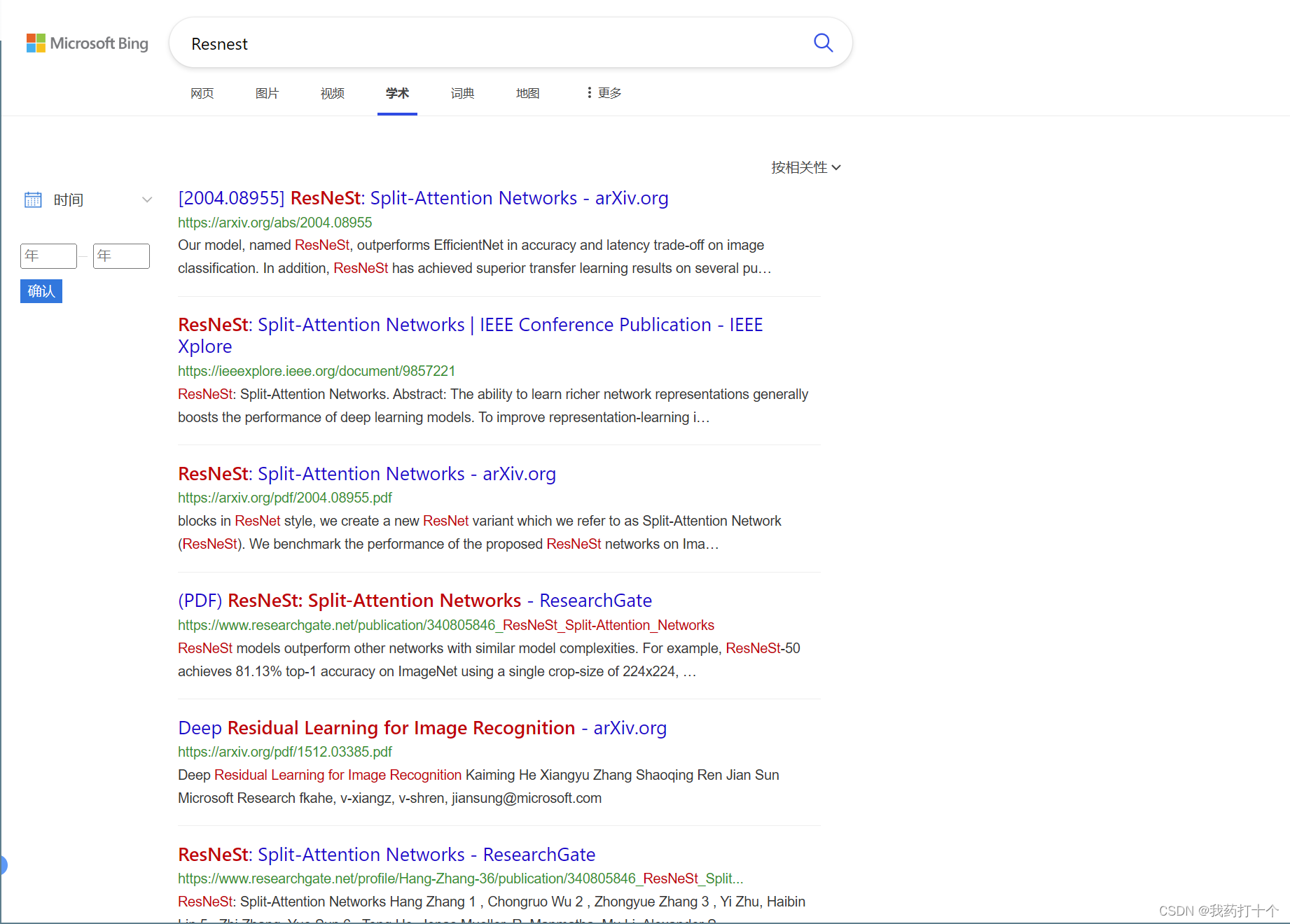This screenshot has width=1290, height=924.
Task: Switch to the 词典 tab
Action: click(462, 93)
